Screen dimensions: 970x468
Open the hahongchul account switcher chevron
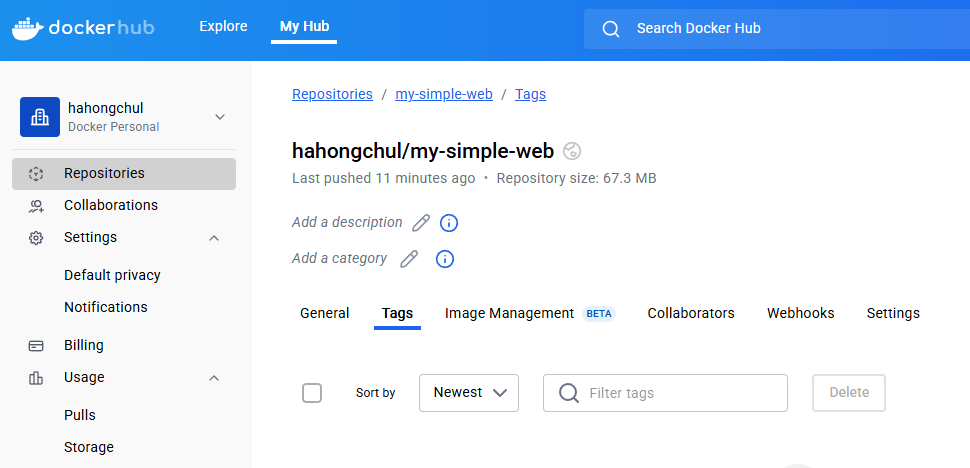[x=220, y=117]
